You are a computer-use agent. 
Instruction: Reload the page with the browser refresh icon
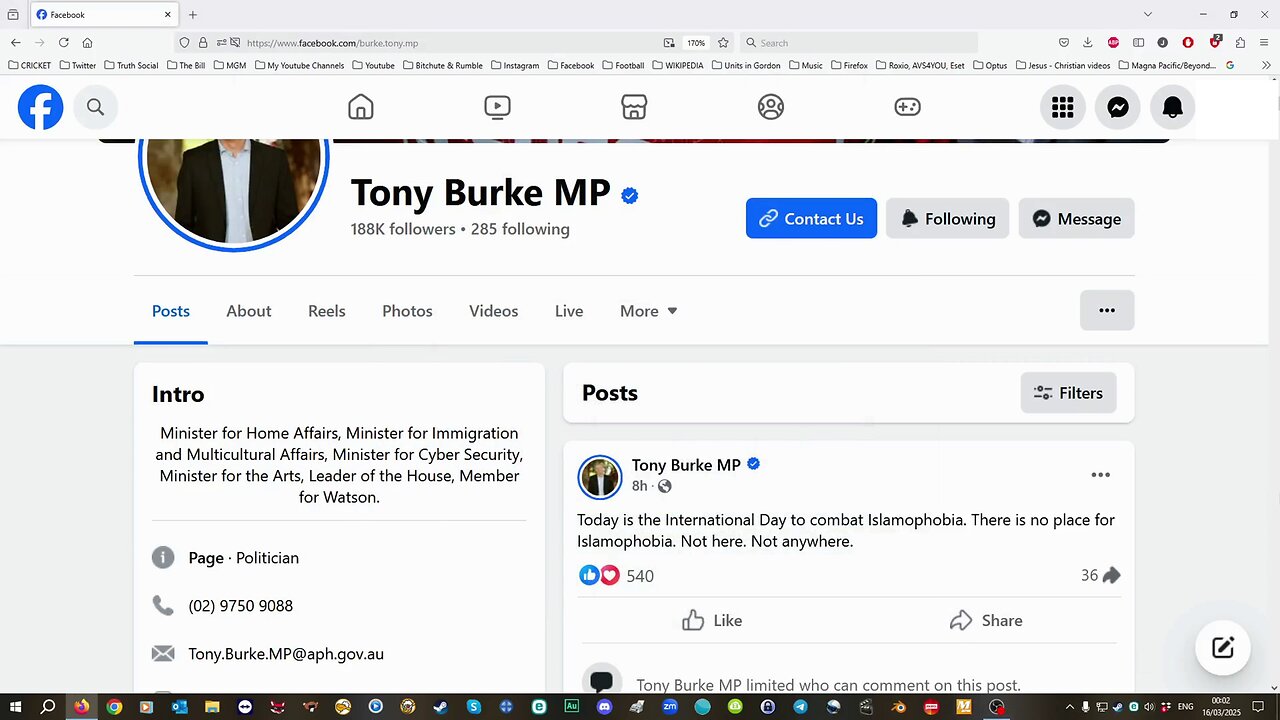tap(63, 42)
